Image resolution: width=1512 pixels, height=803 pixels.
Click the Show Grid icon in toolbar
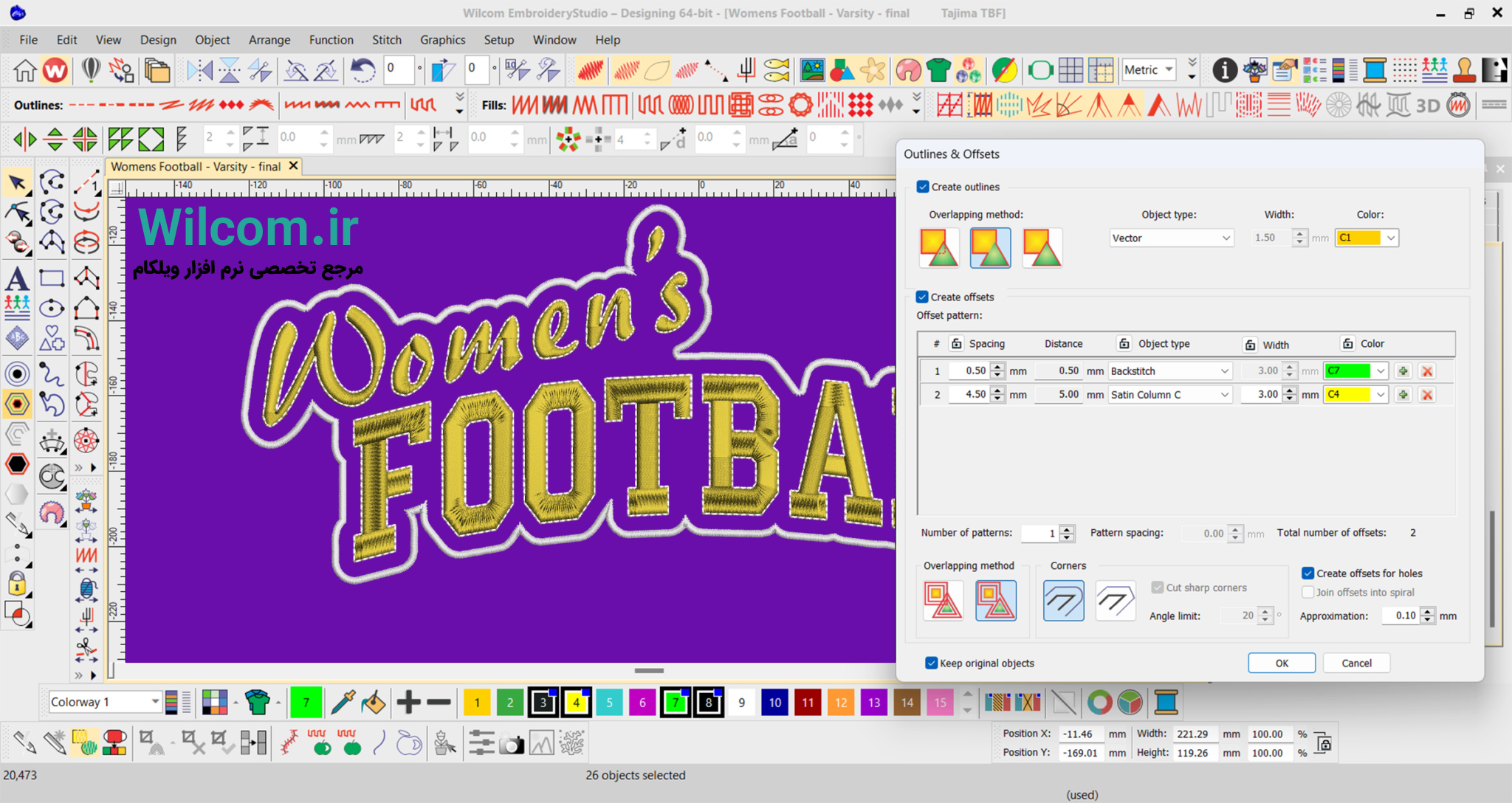1071,71
